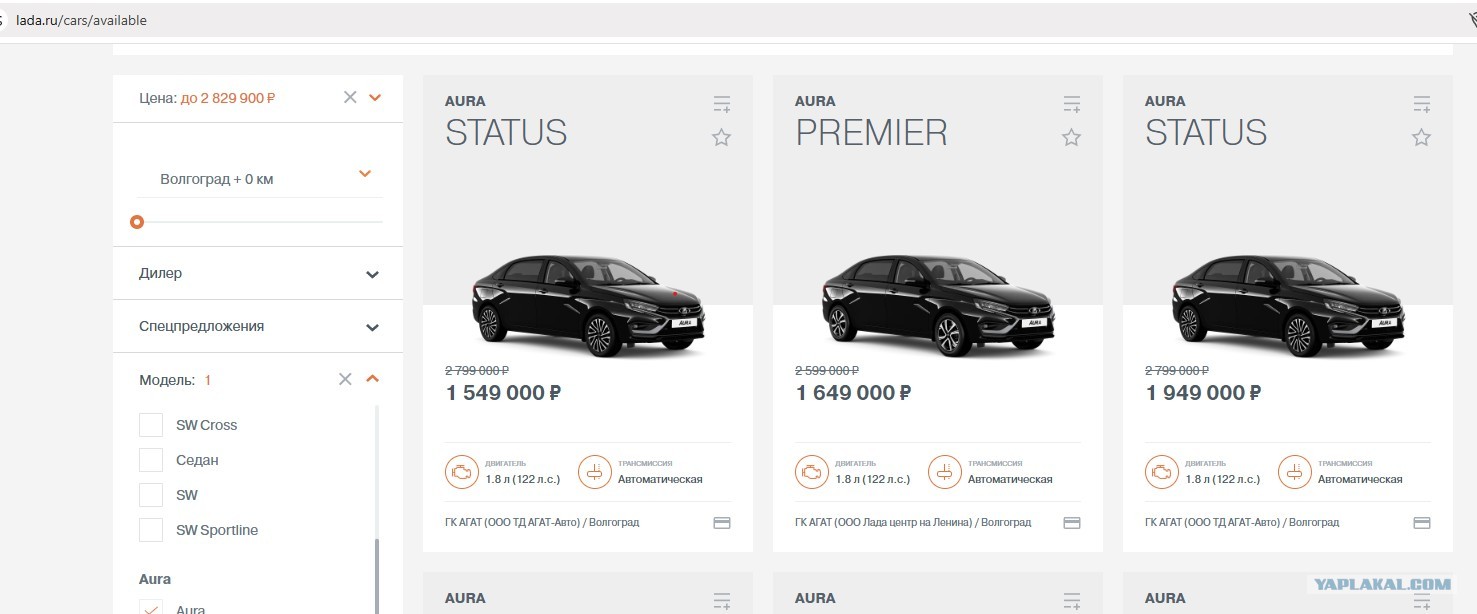1477x614 pixels.
Task: Check the SW Cross checkbox
Action: click(151, 425)
